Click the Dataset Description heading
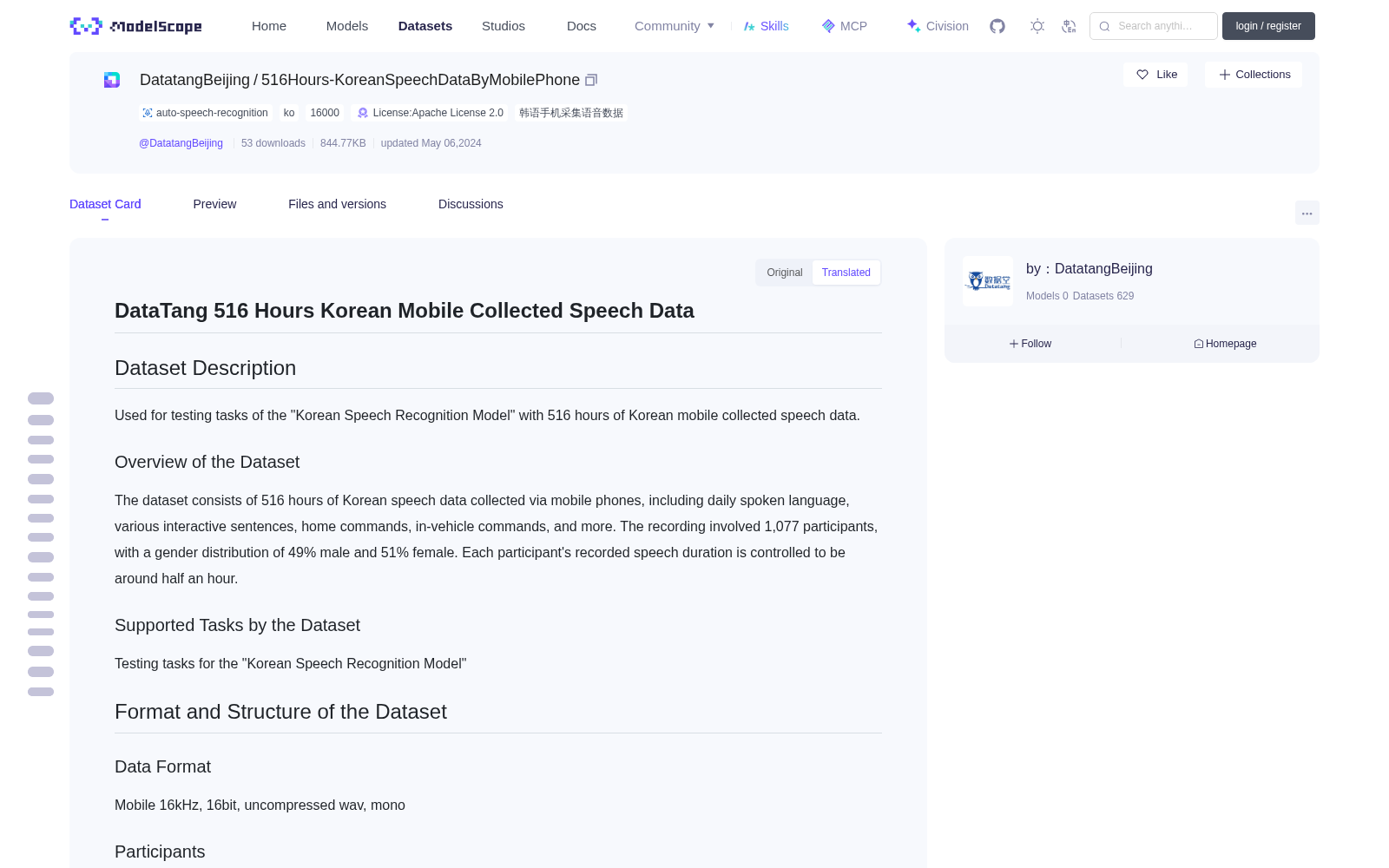Screen dimensions: 1389x868 [205, 368]
